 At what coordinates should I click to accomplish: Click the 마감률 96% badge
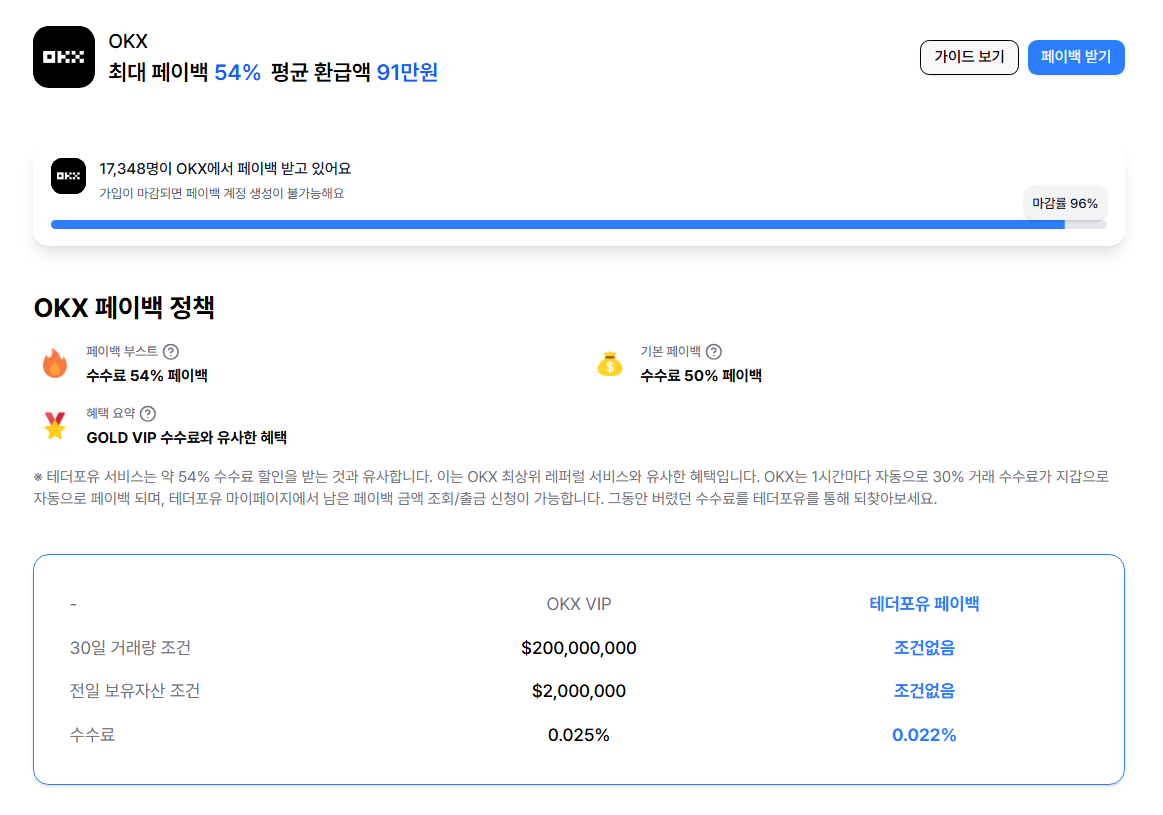(x=1064, y=203)
